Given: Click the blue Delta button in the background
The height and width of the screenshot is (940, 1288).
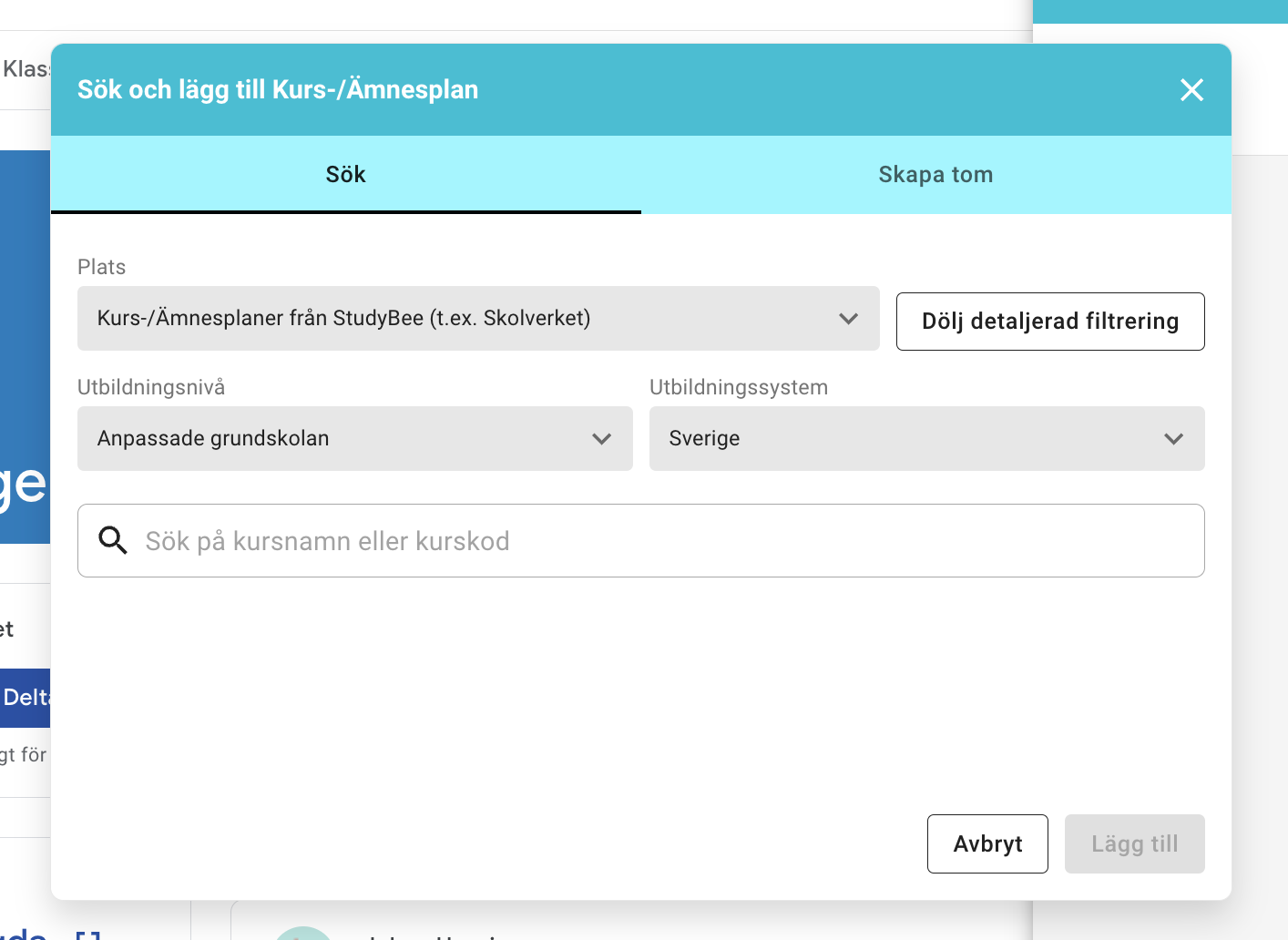Looking at the screenshot, I should pos(23,697).
